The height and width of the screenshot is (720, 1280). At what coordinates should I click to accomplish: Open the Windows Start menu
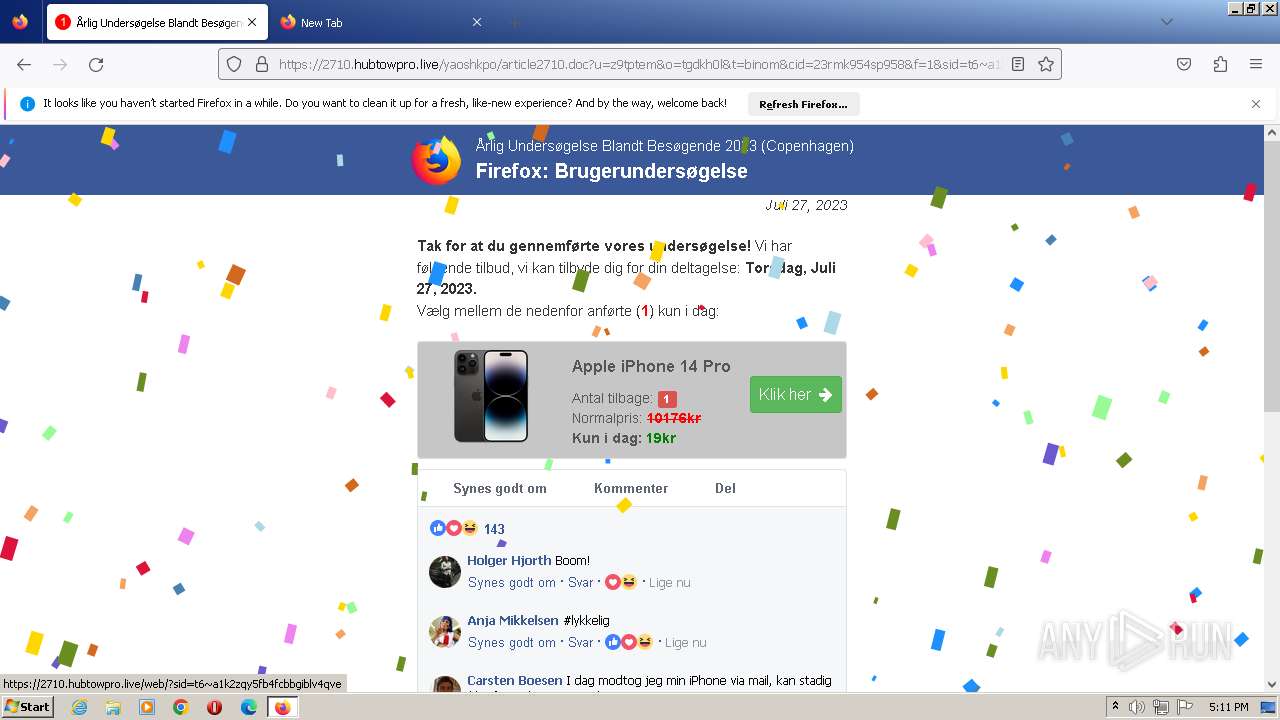pyautogui.click(x=27, y=706)
